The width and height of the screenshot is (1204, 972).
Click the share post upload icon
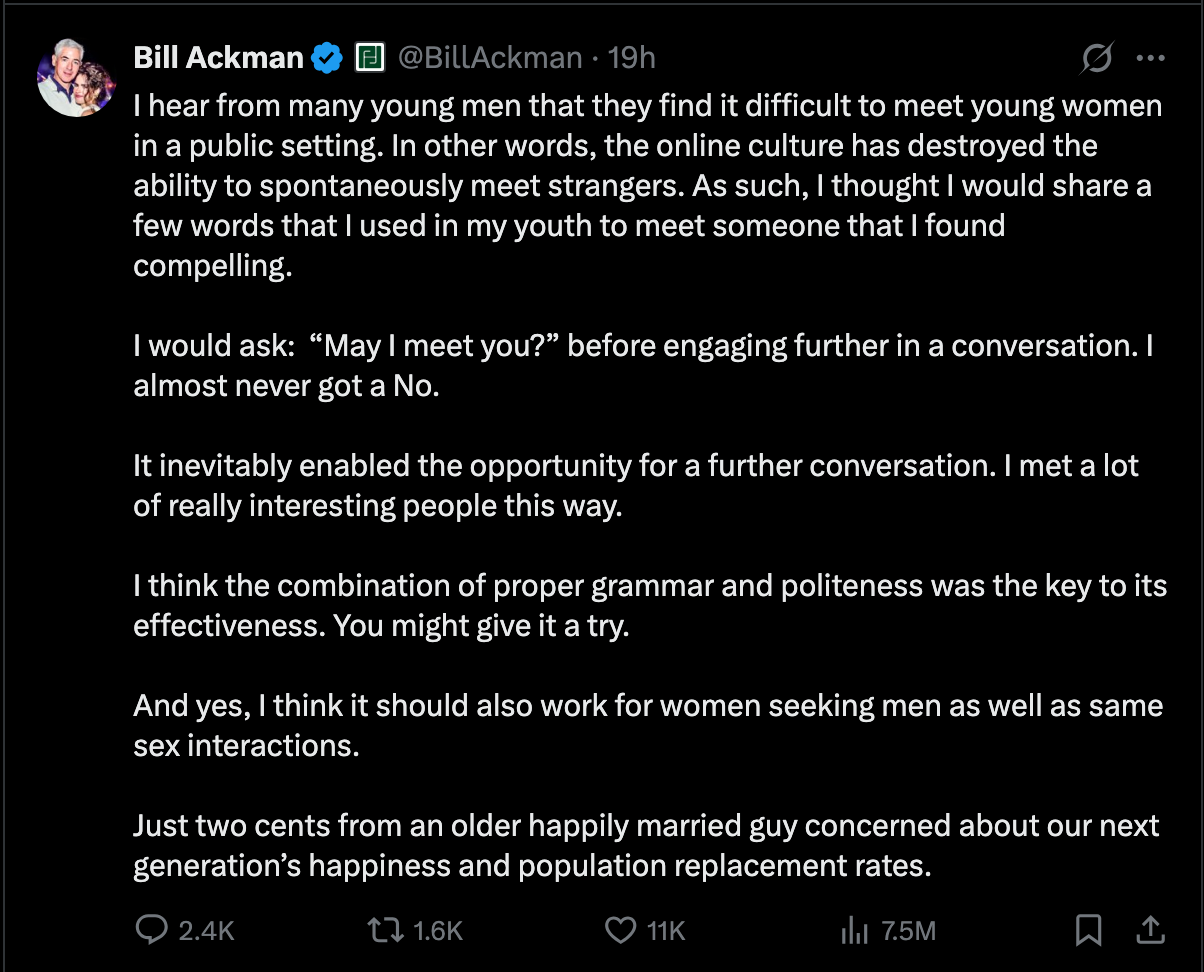click(x=1151, y=930)
